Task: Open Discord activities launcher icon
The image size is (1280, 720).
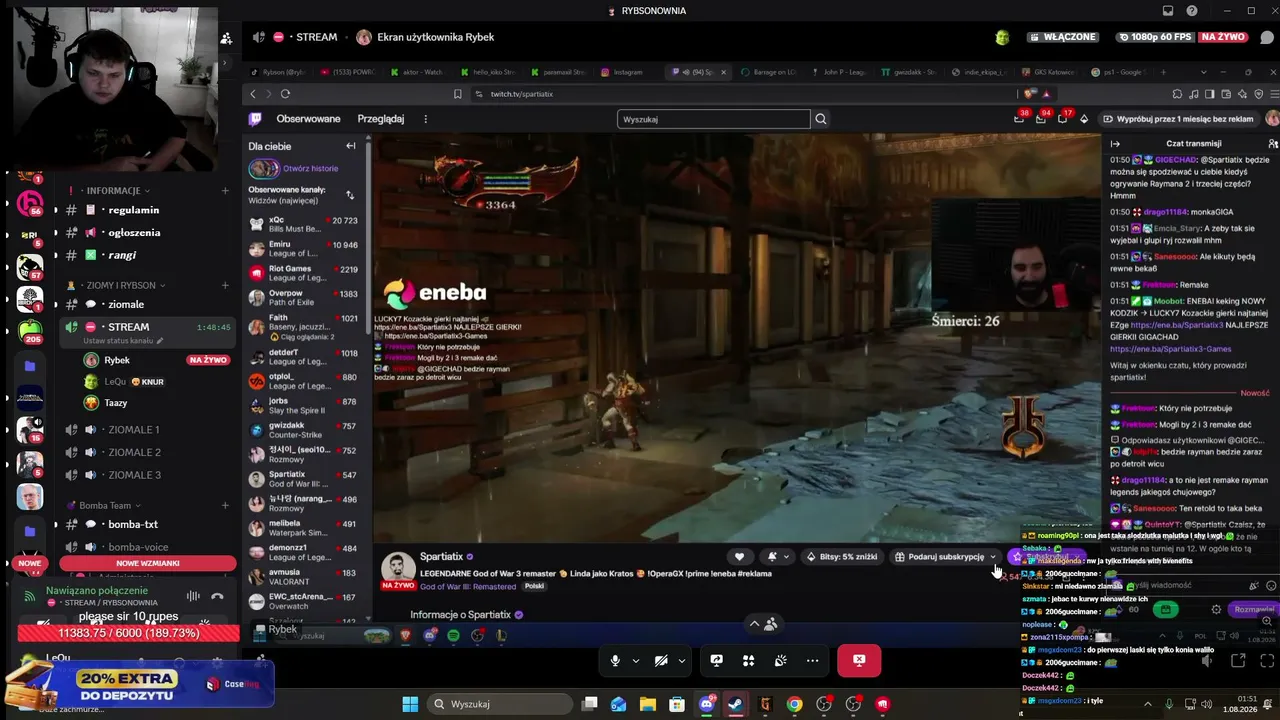Action: (748, 660)
